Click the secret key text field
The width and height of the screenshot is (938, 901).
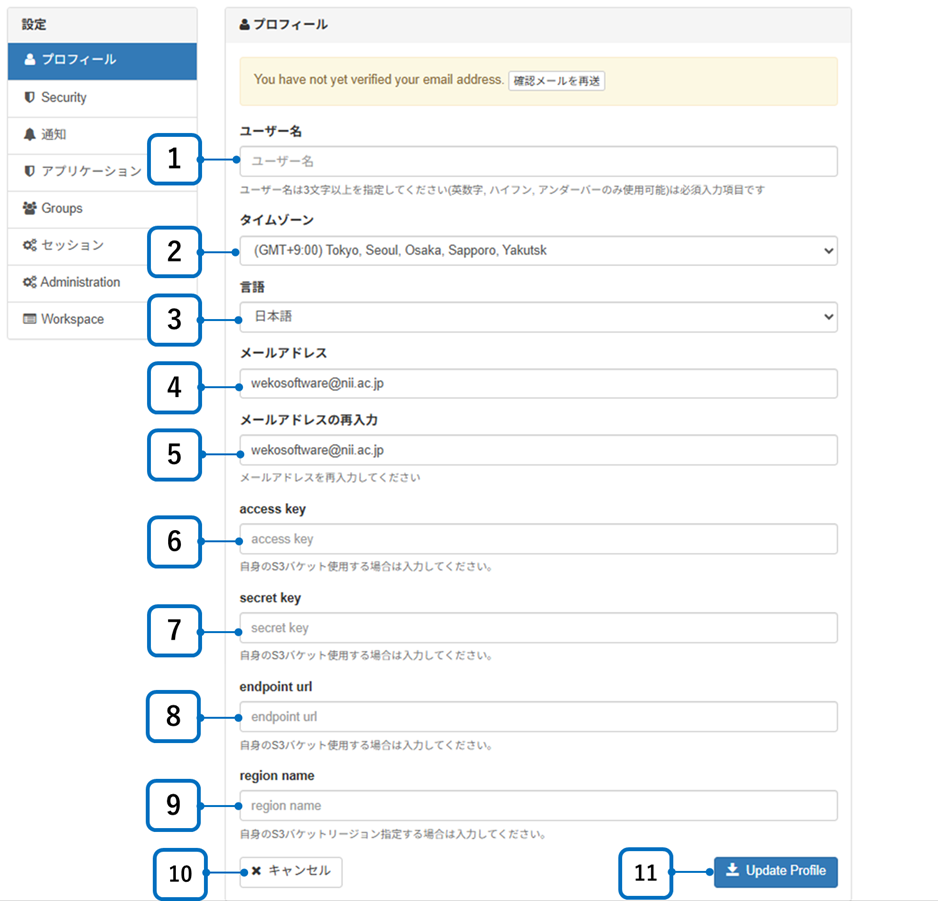[x=538, y=629]
